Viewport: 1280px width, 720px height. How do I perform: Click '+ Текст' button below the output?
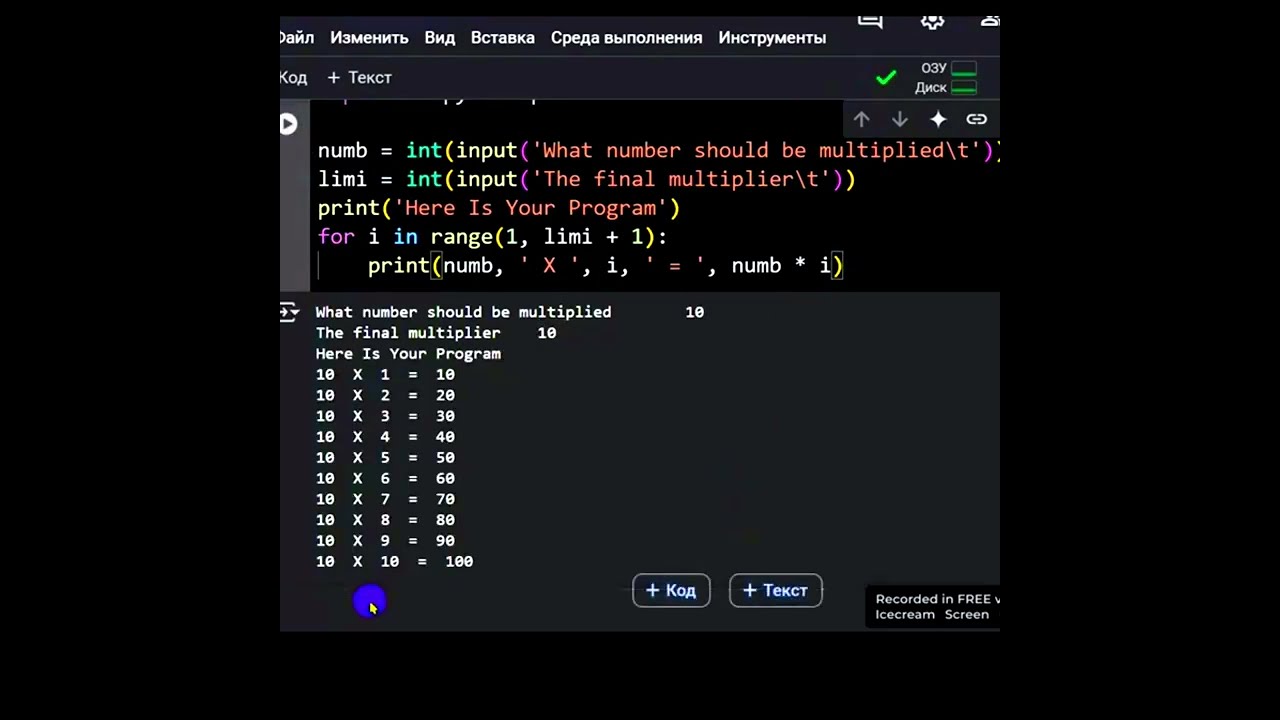(x=775, y=590)
